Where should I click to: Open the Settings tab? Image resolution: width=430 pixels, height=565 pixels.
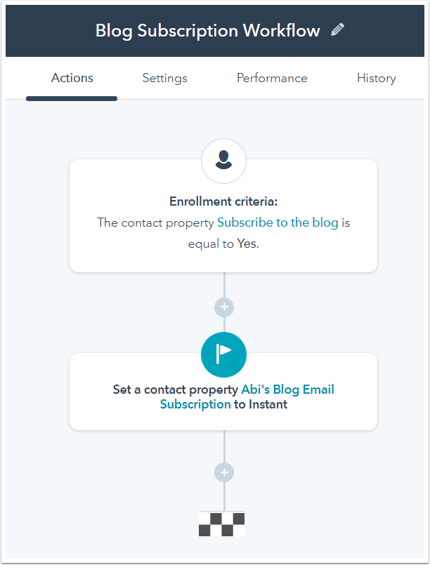click(x=165, y=78)
